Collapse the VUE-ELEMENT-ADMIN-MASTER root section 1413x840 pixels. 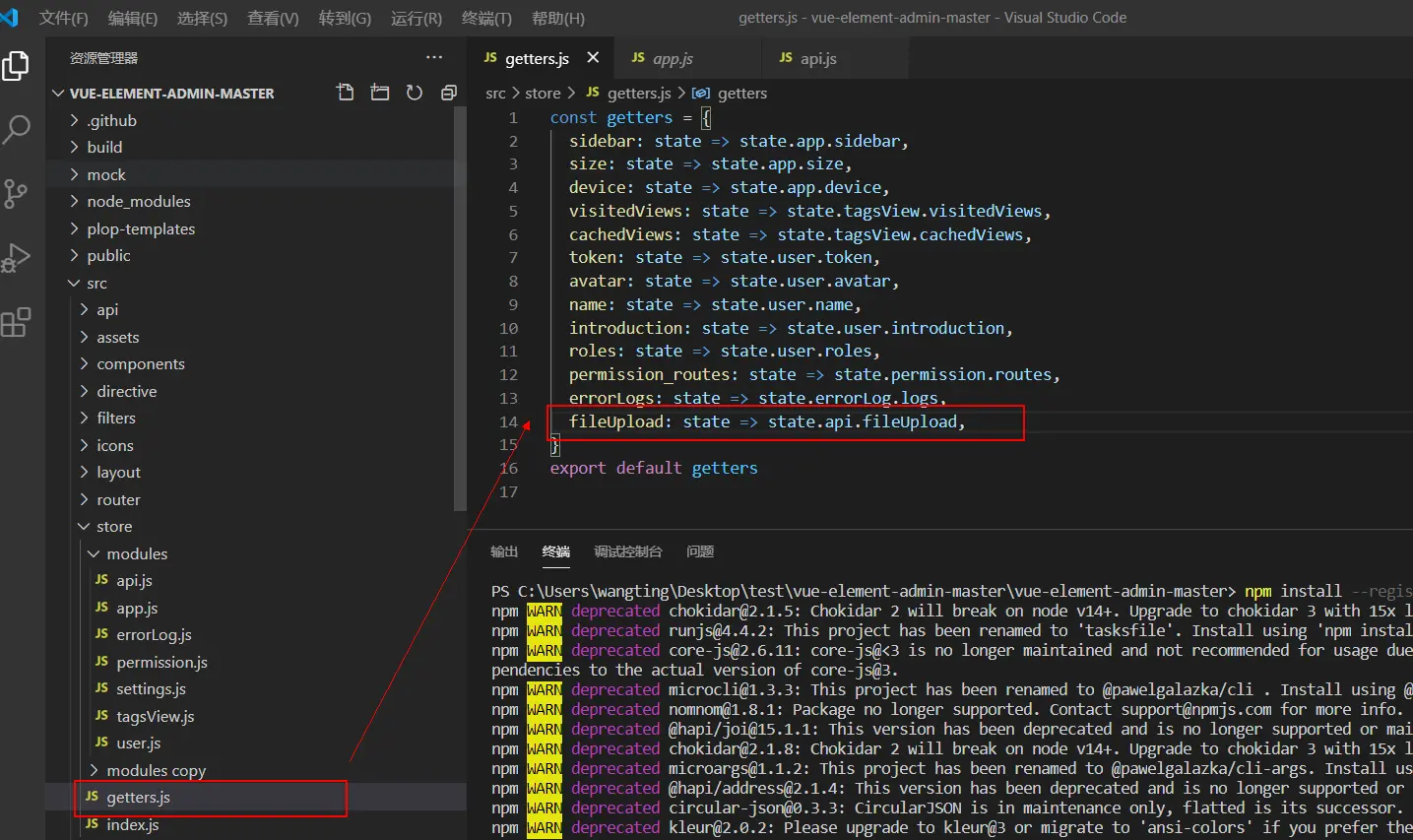pyautogui.click(x=171, y=94)
